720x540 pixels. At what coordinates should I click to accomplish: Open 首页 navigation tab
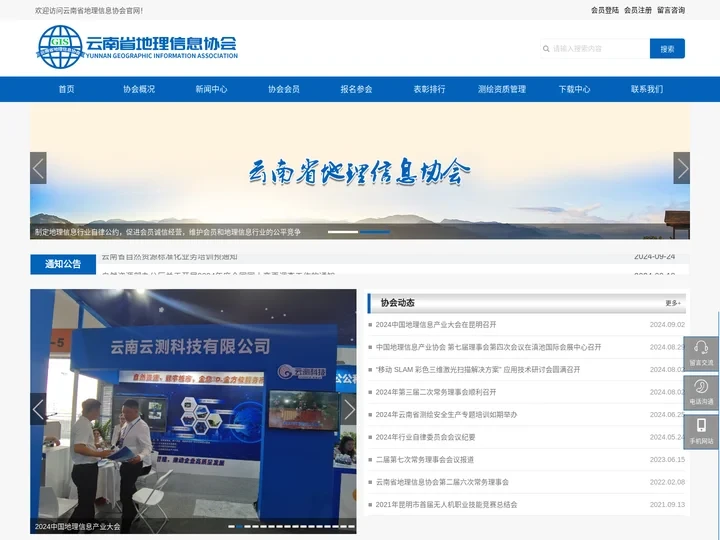tap(67, 89)
